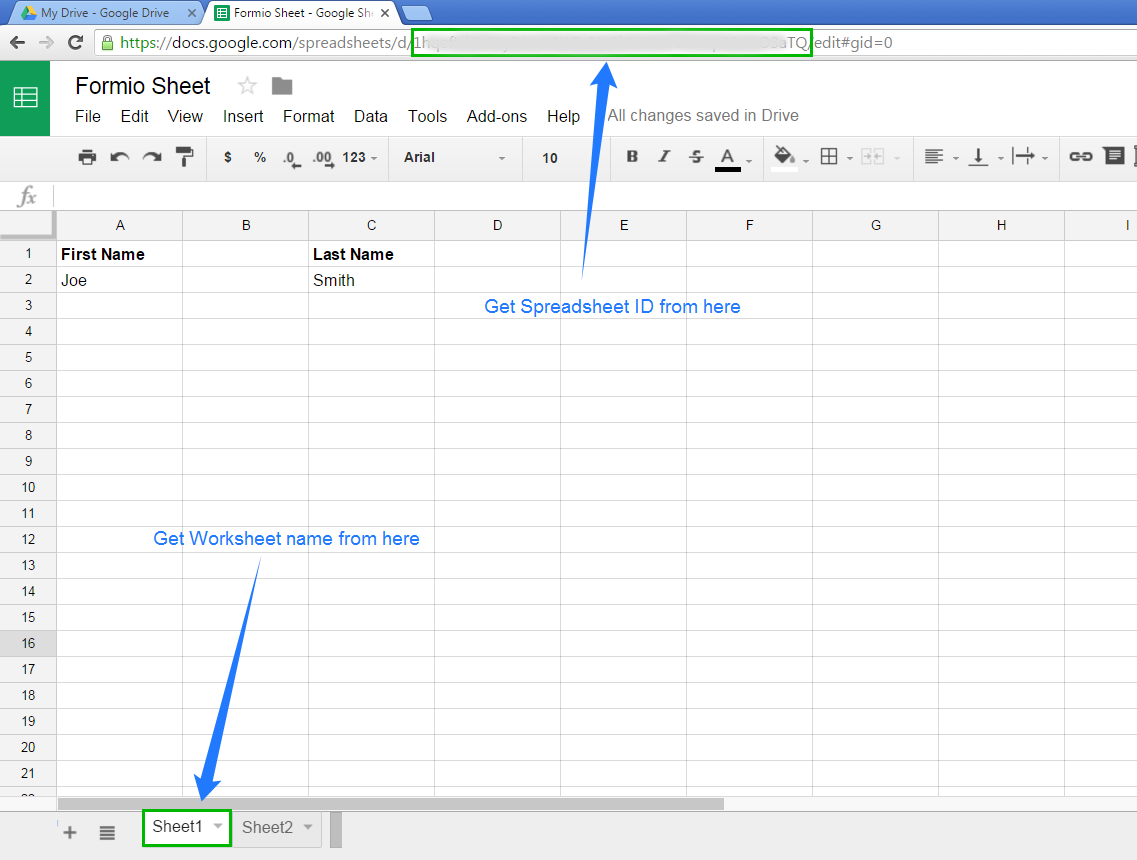Toggle italic formatting

pos(663,156)
